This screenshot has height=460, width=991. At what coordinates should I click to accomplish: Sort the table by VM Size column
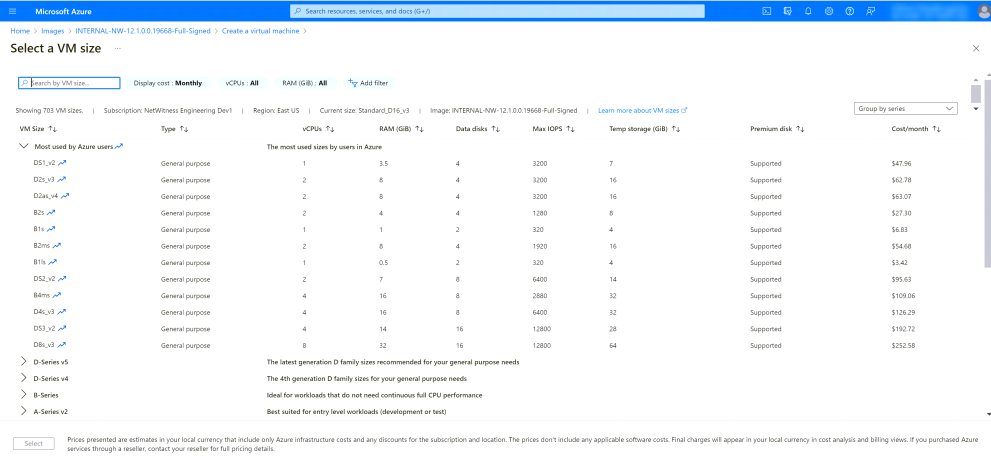coord(39,129)
